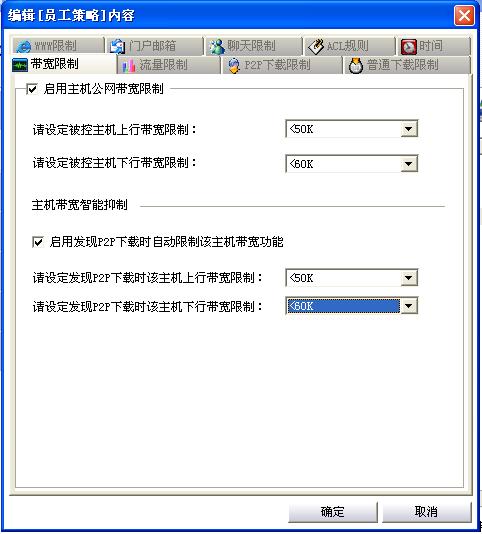482x534 pixels.
Task: Expand the 被控主机上行带宽限制 dropdown arrow
Action: [408, 129]
